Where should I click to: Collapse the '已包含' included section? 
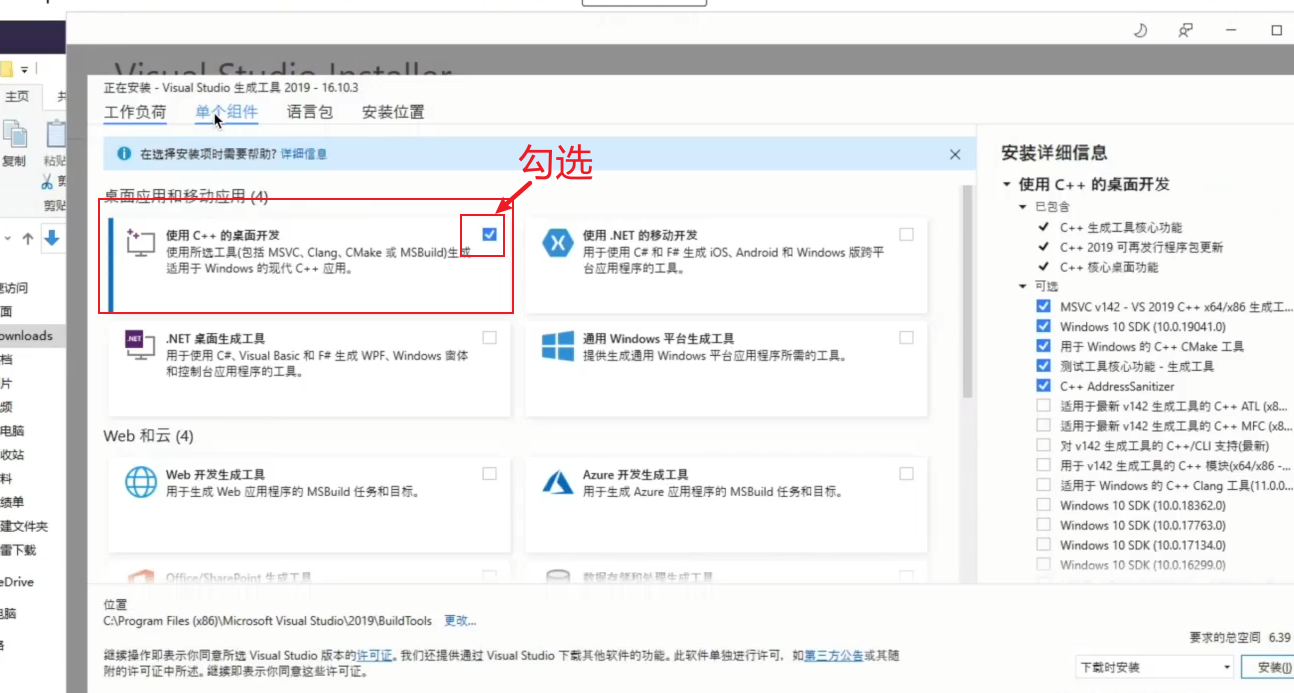click(1023, 207)
